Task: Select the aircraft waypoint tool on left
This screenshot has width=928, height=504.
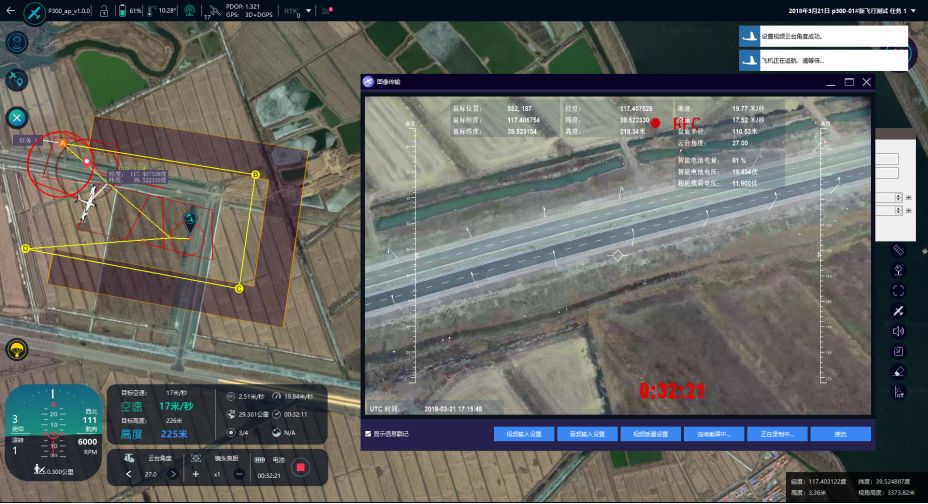Action: point(17,80)
